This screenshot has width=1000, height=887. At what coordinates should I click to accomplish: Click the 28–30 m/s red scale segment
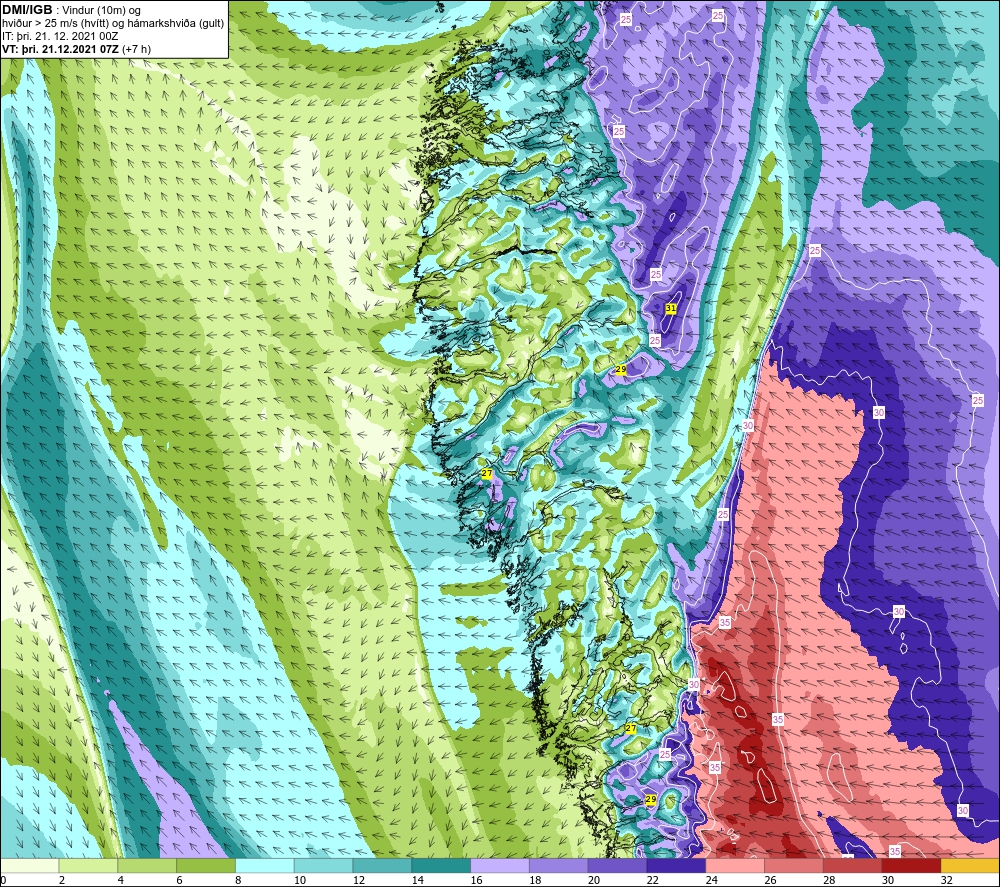(x=853, y=866)
